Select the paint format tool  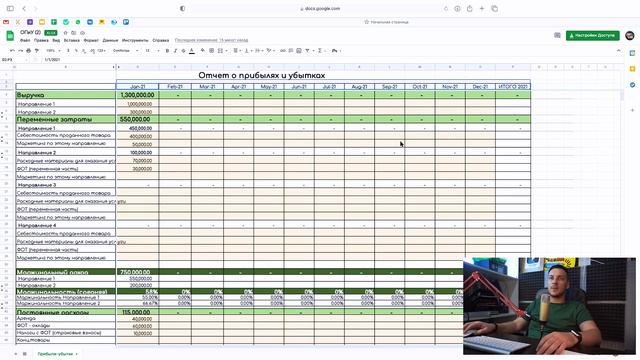(x=37, y=51)
